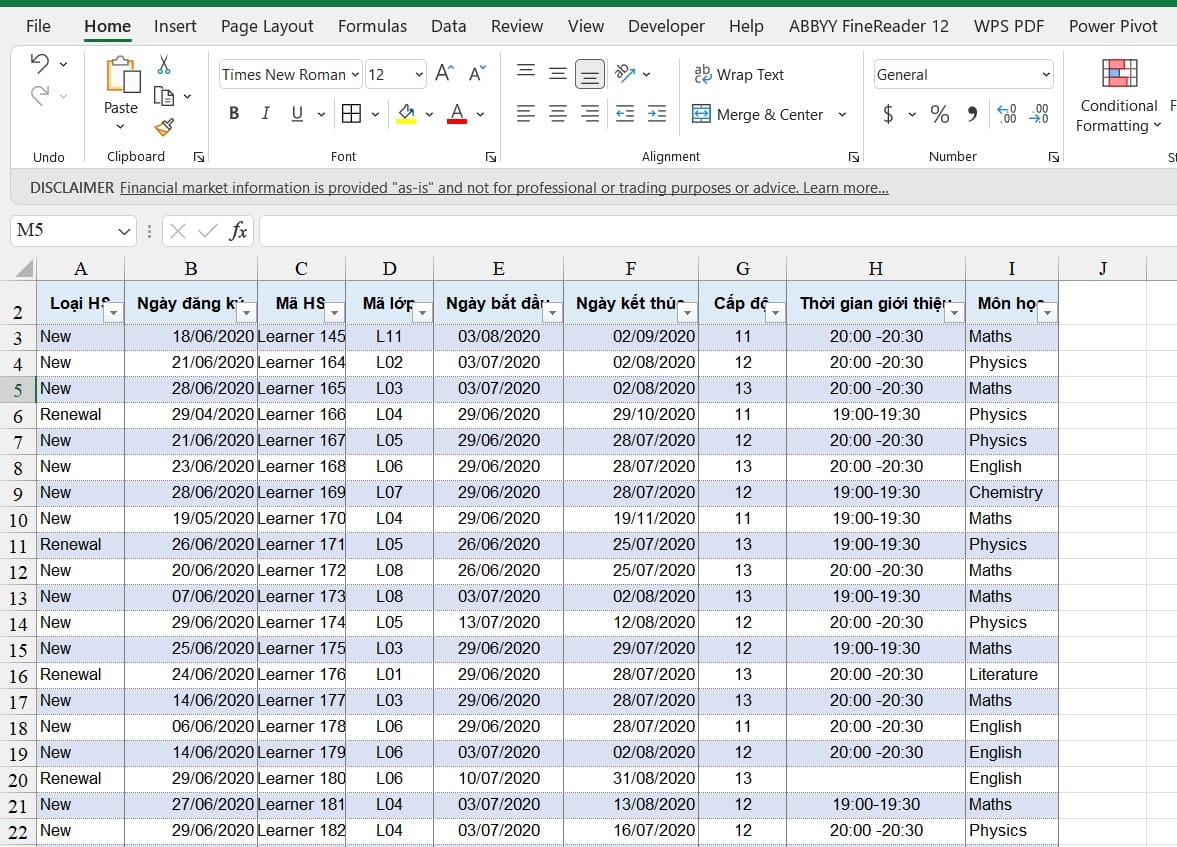This screenshot has height=847, width=1177.
Task: Decrease font size with smaller A icon
Action: click(x=477, y=74)
